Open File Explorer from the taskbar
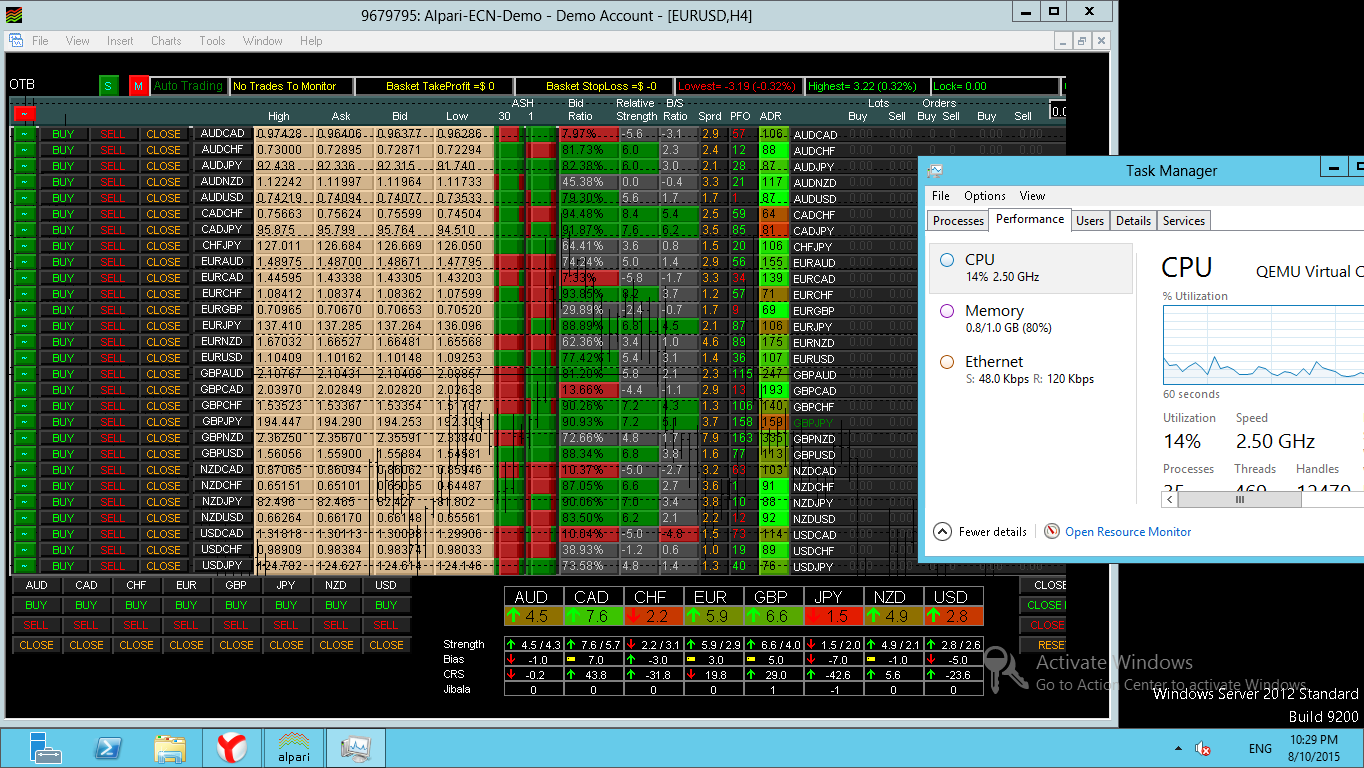This screenshot has width=1364, height=768. point(170,748)
